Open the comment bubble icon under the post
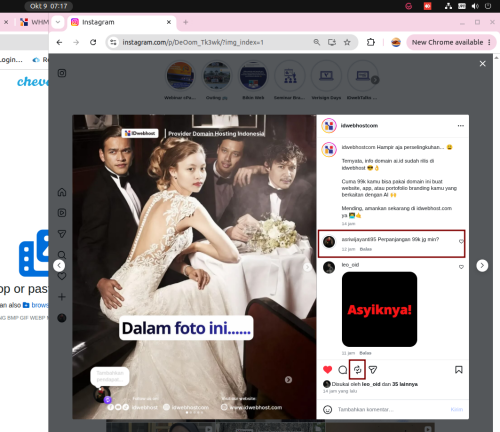Image resolution: width=500 pixels, height=432 pixels. [x=343, y=370]
